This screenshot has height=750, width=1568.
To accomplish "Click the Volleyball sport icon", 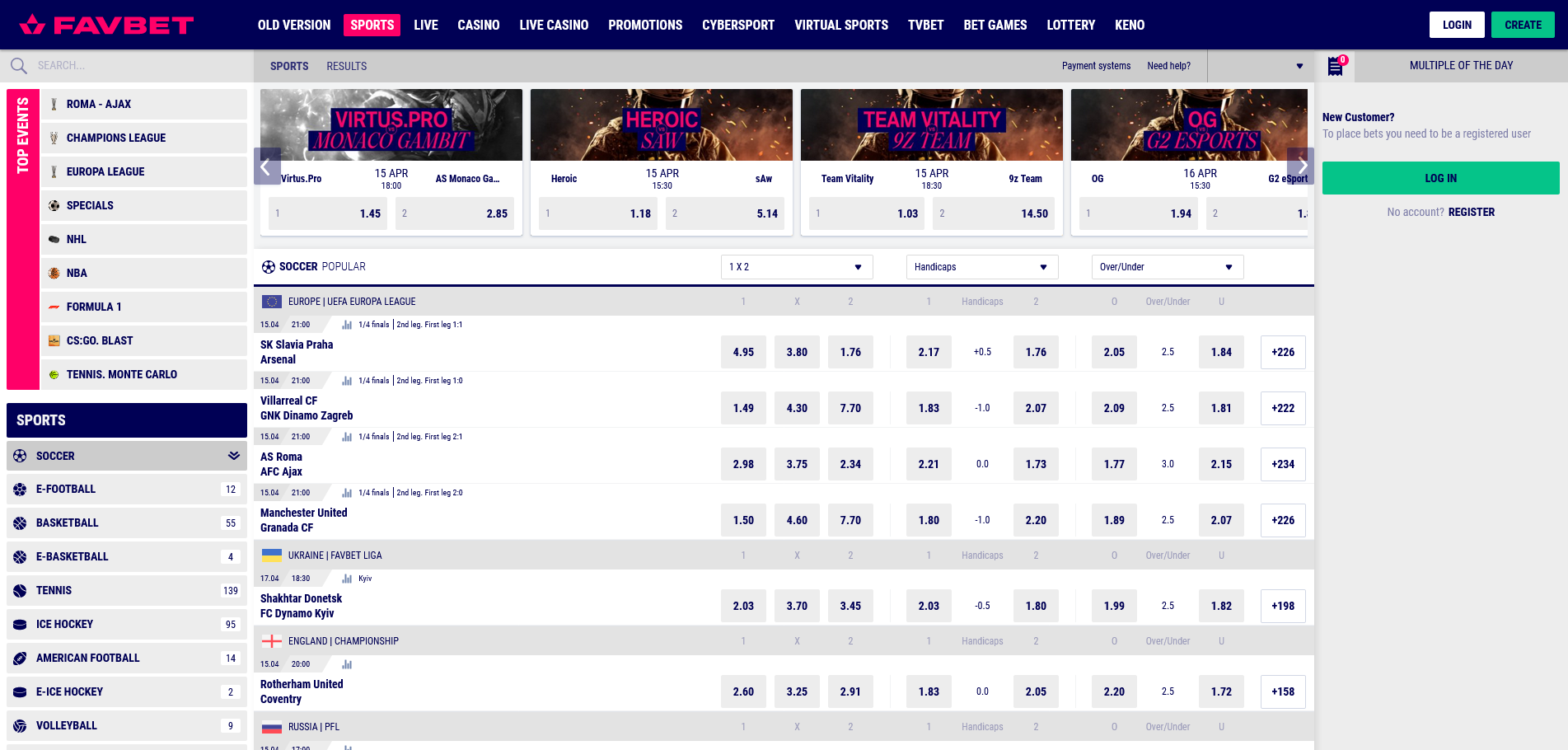I will point(20,725).
